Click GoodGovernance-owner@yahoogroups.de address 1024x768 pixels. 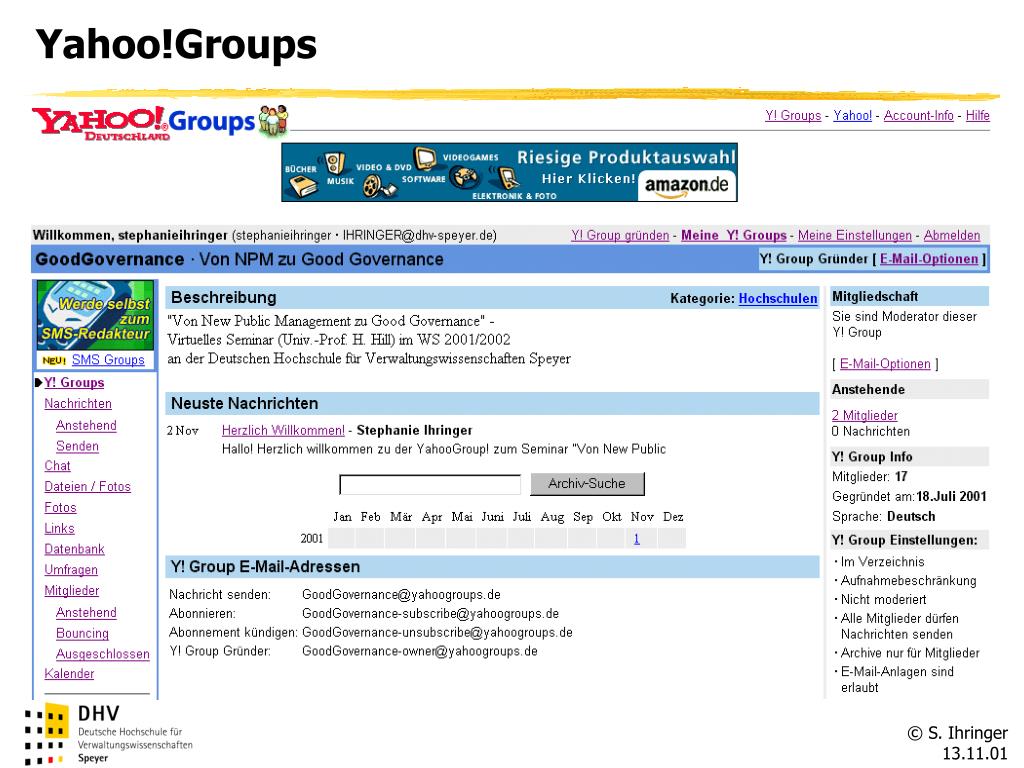pyautogui.click(x=419, y=652)
